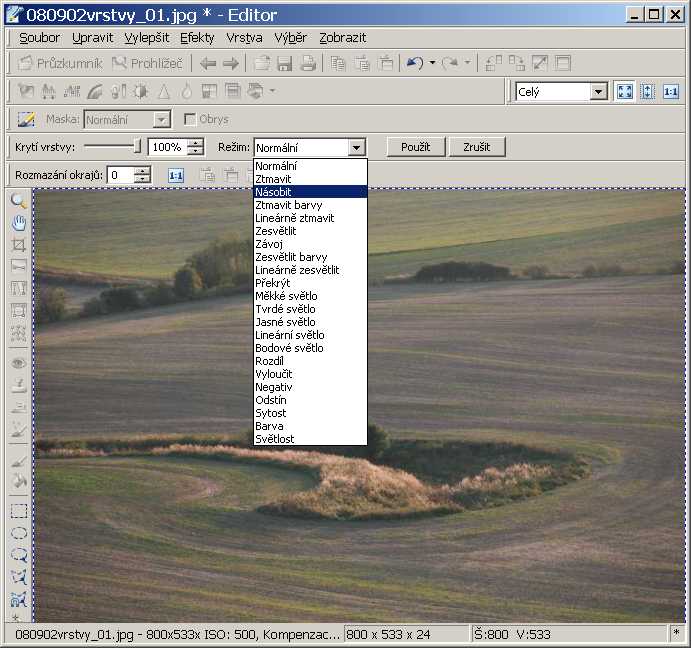The width and height of the screenshot is (691, 648).
Task: Click the Rozmazání okrajů value field
Action: [120, 175]
